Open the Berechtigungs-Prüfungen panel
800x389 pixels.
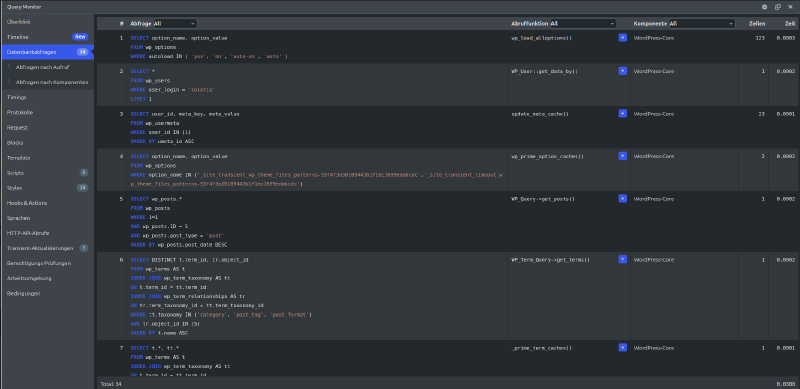[47, 263]
